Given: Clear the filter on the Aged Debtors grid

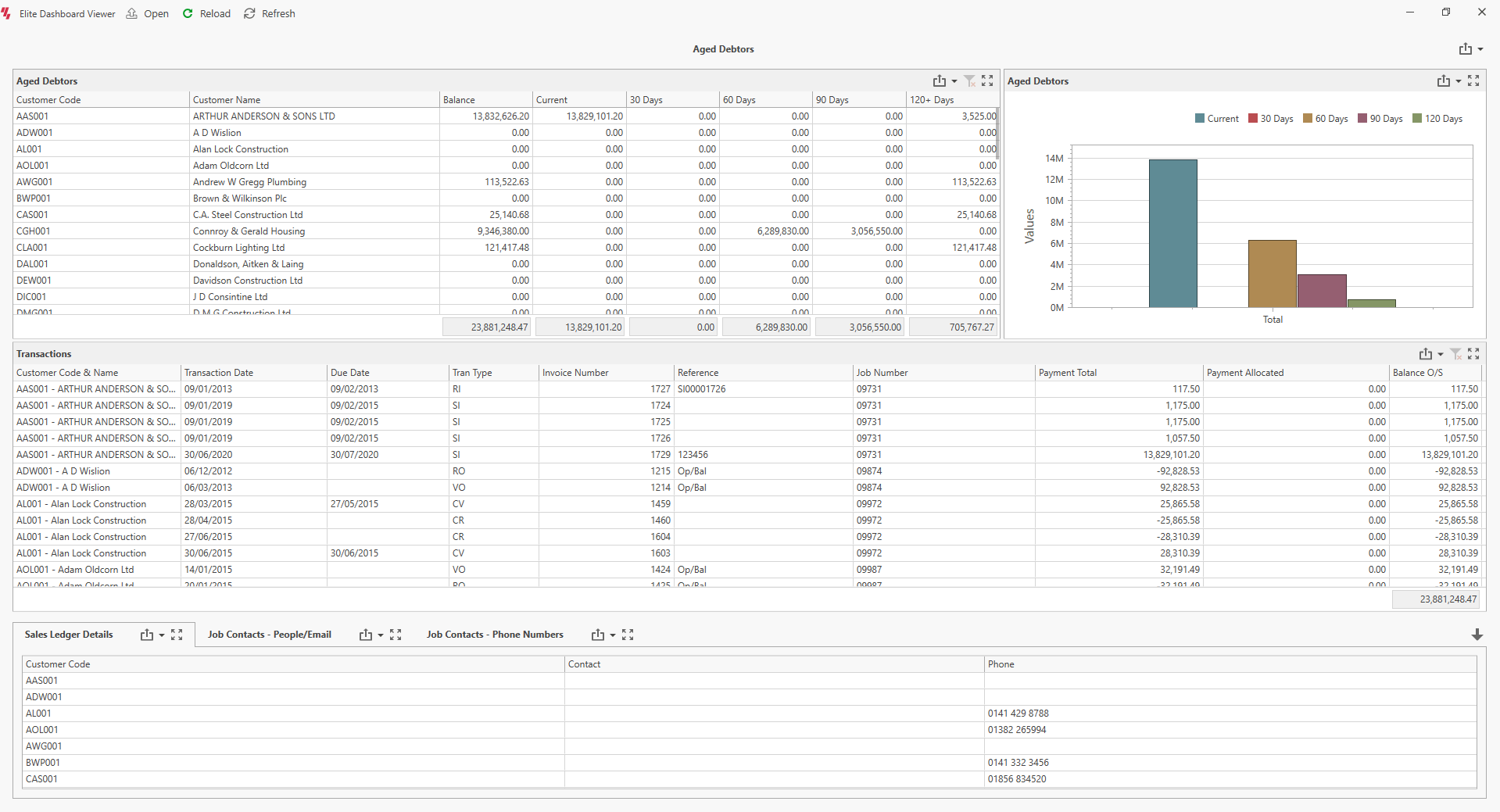Looking at the screenshot, I should [970, 81].
